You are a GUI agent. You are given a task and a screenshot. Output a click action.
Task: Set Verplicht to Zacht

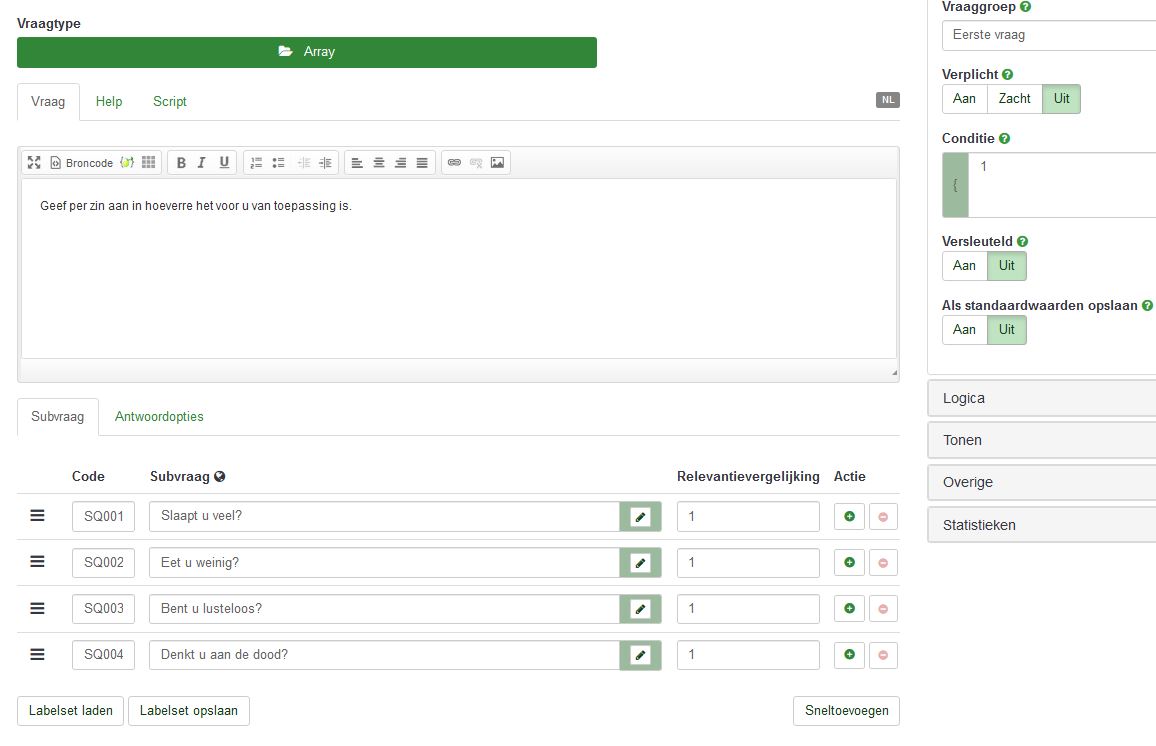1014,99
